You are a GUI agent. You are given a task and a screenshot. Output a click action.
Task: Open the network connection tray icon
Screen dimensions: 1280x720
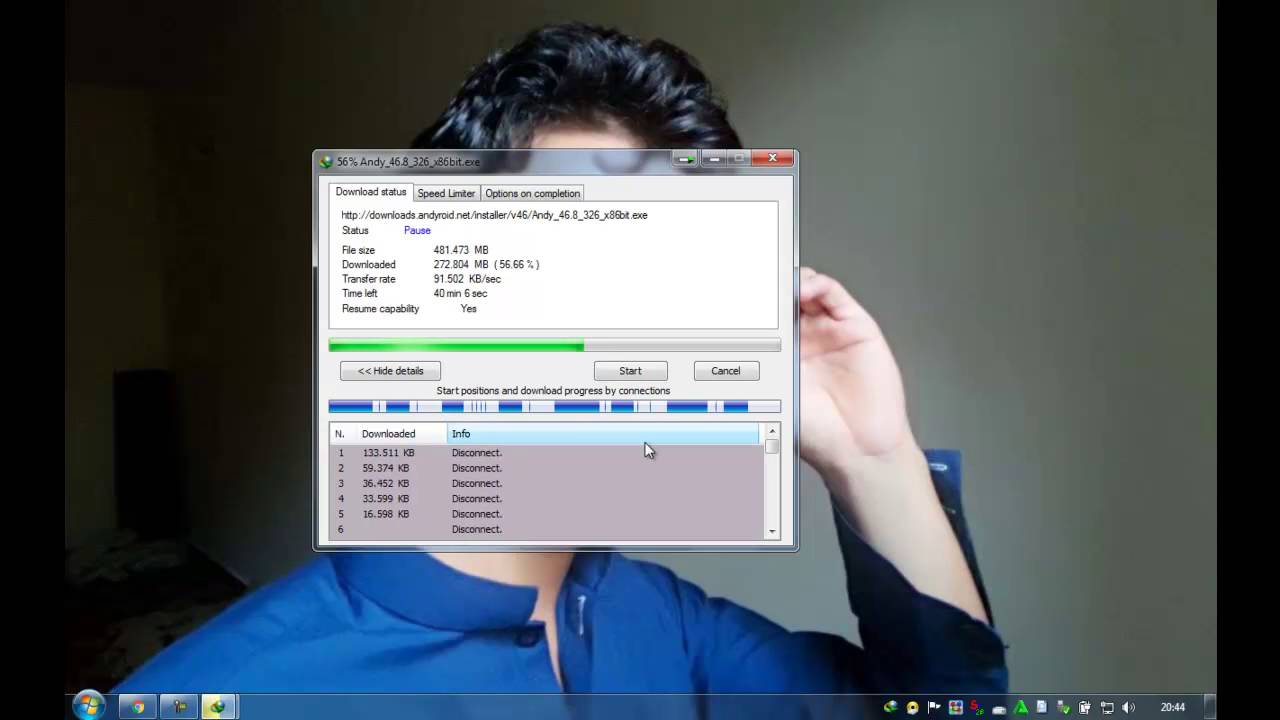pos(1107,707)
